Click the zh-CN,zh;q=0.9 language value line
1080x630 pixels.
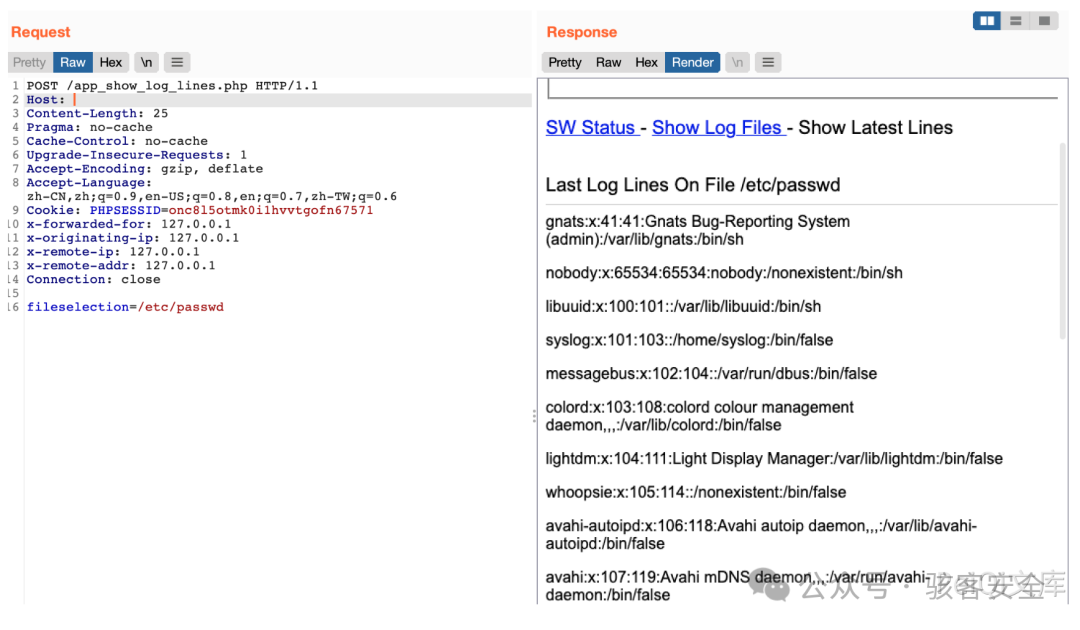[x=211, y=196]
